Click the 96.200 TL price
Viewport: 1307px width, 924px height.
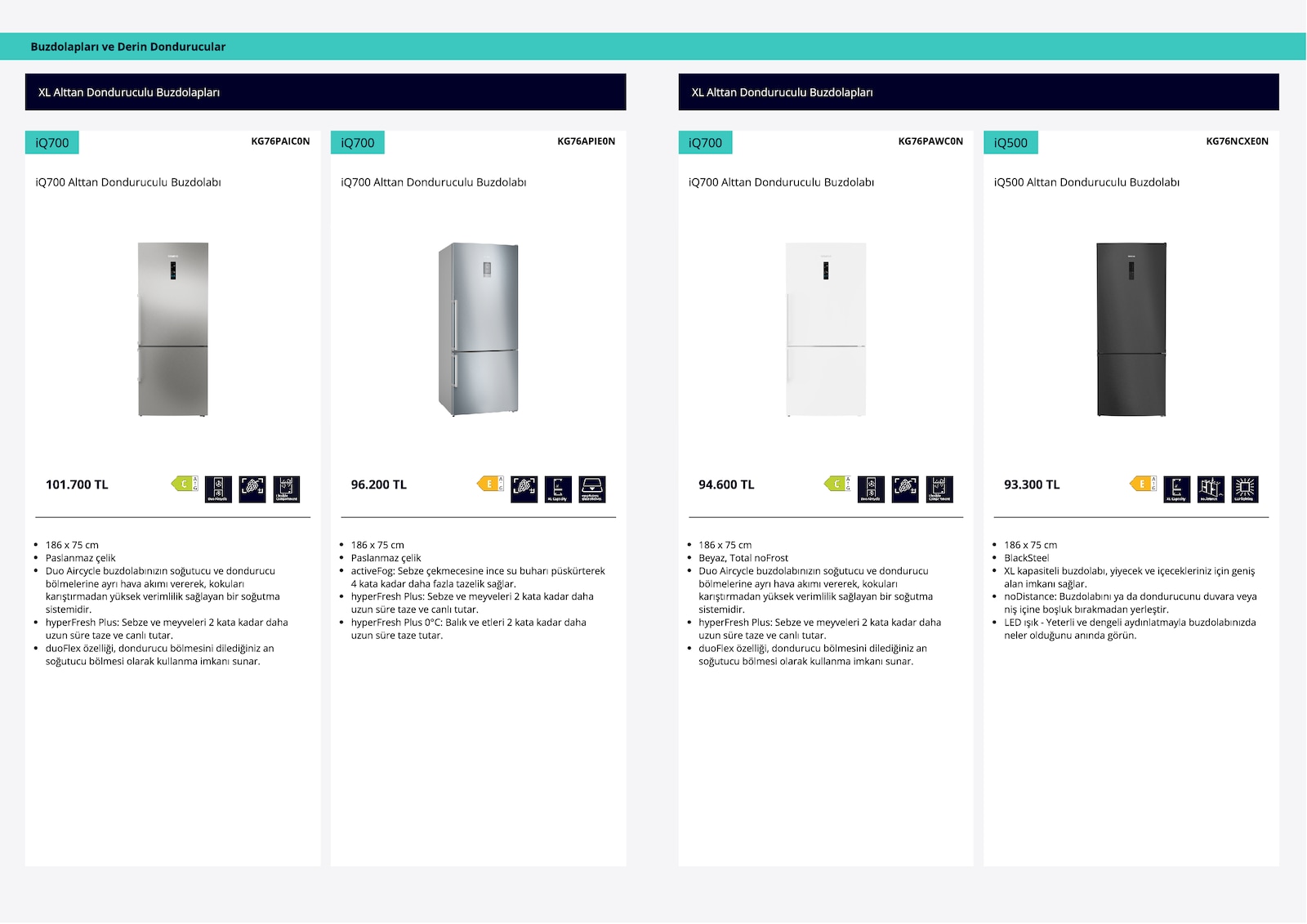[379, 484]
